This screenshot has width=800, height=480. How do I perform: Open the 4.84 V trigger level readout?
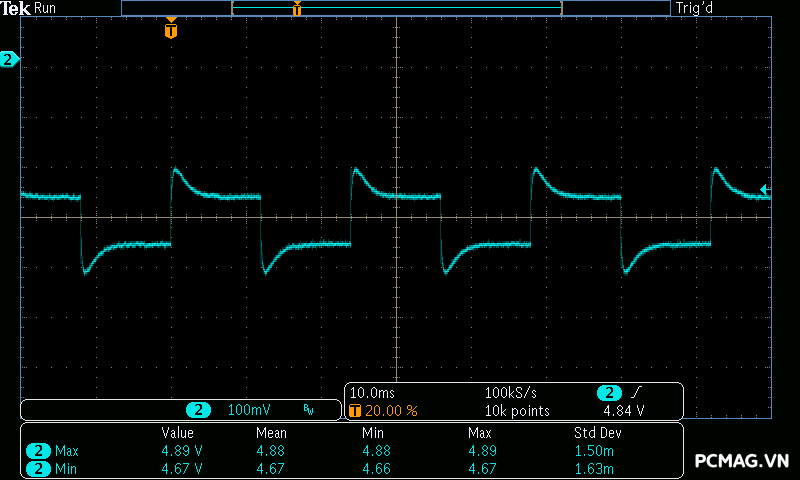pos(624,410)
